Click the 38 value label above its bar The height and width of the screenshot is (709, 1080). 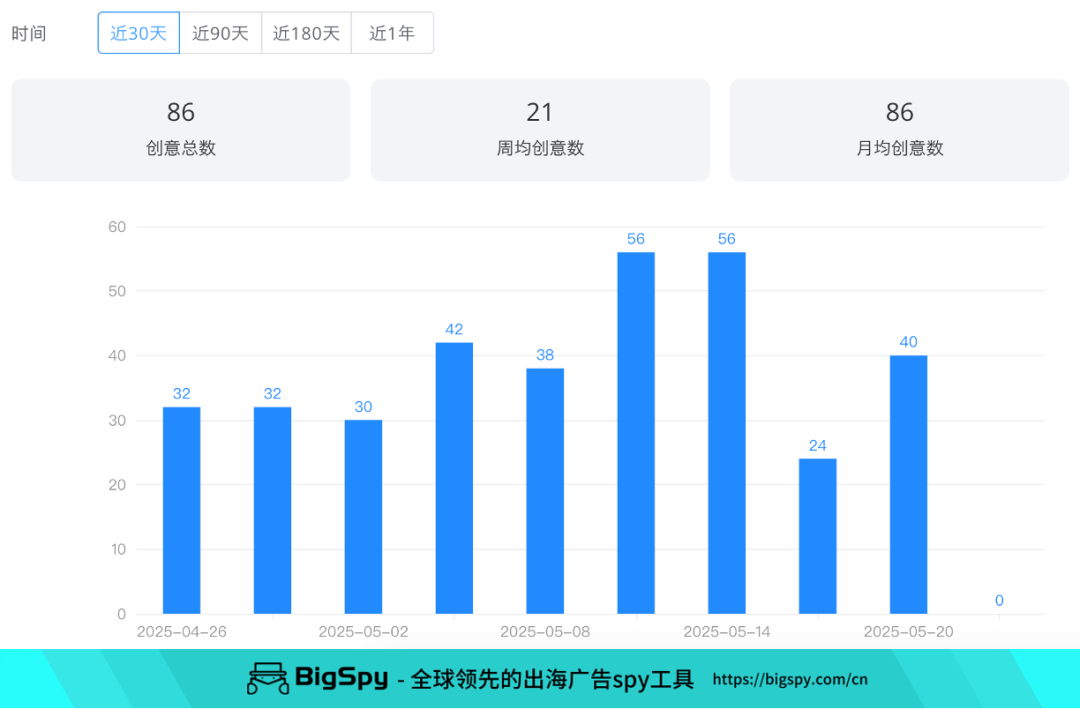tap(545, 355)
